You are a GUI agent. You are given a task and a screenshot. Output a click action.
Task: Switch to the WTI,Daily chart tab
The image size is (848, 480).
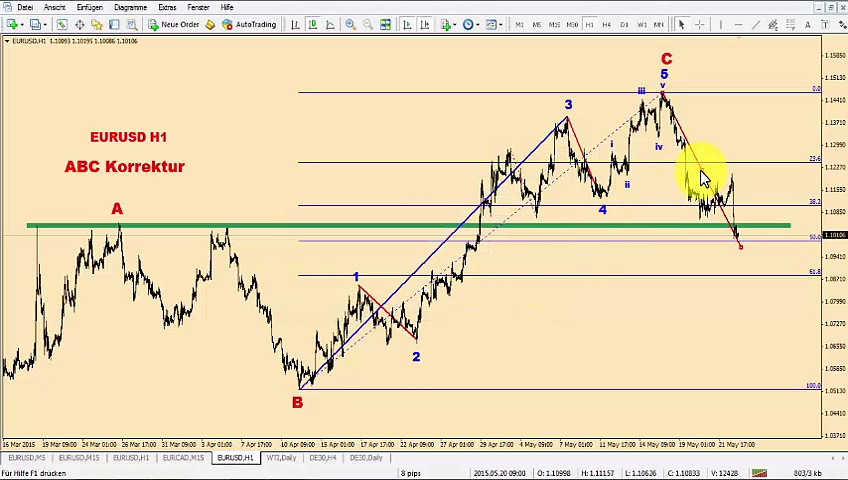click(x=281, y=458)
